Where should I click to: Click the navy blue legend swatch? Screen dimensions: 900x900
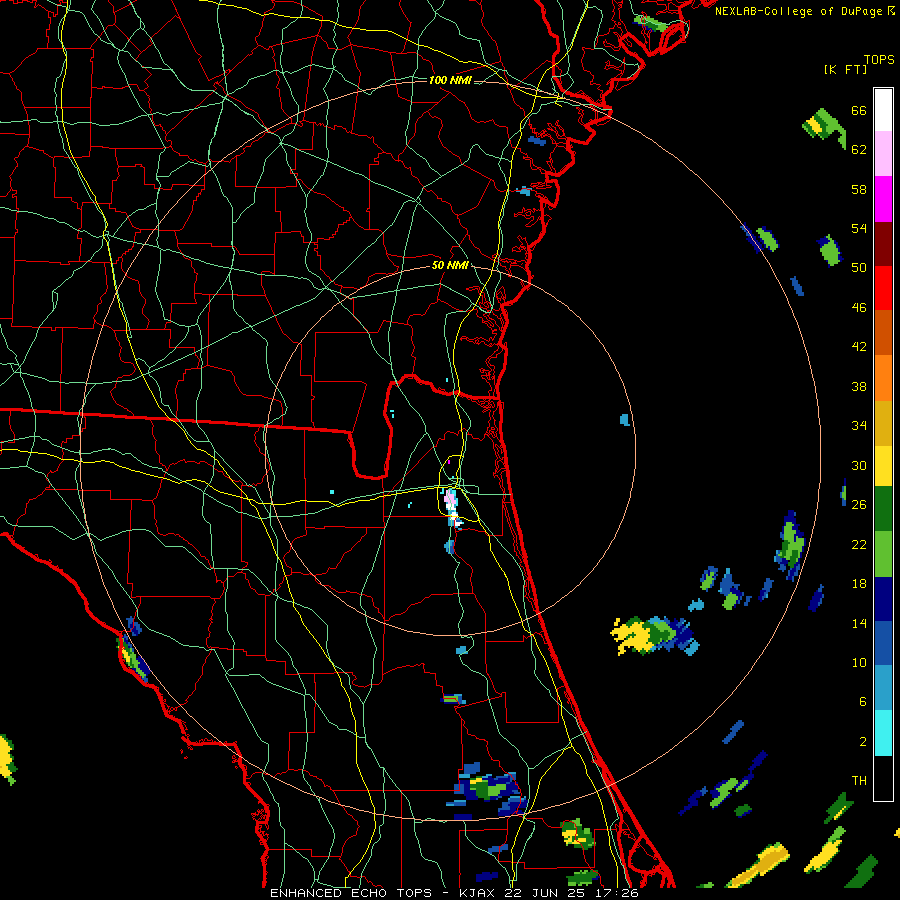pos(883,599)
